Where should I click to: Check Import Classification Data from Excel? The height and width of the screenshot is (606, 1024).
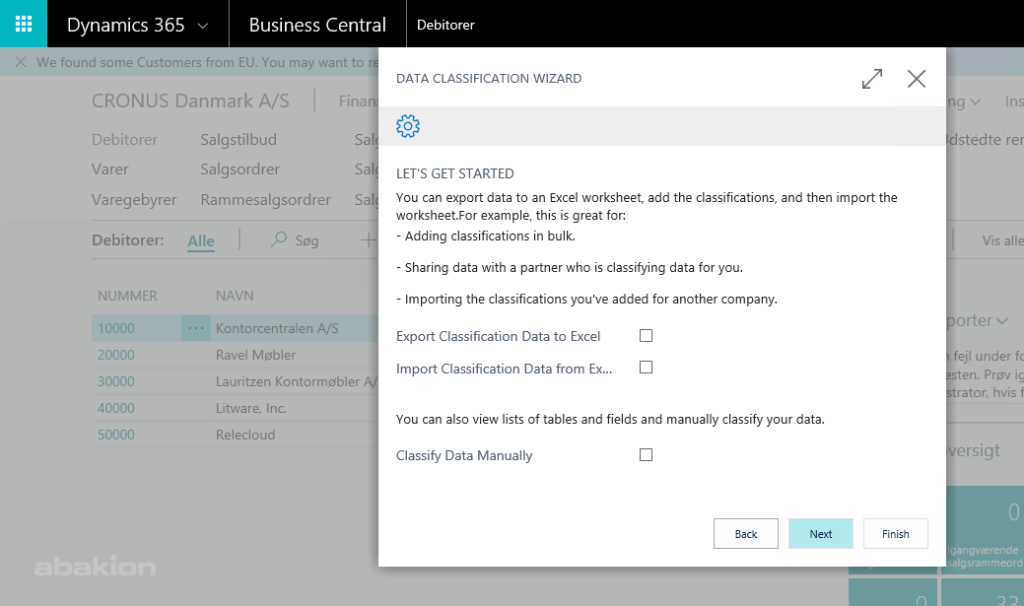tap(646, 368)
